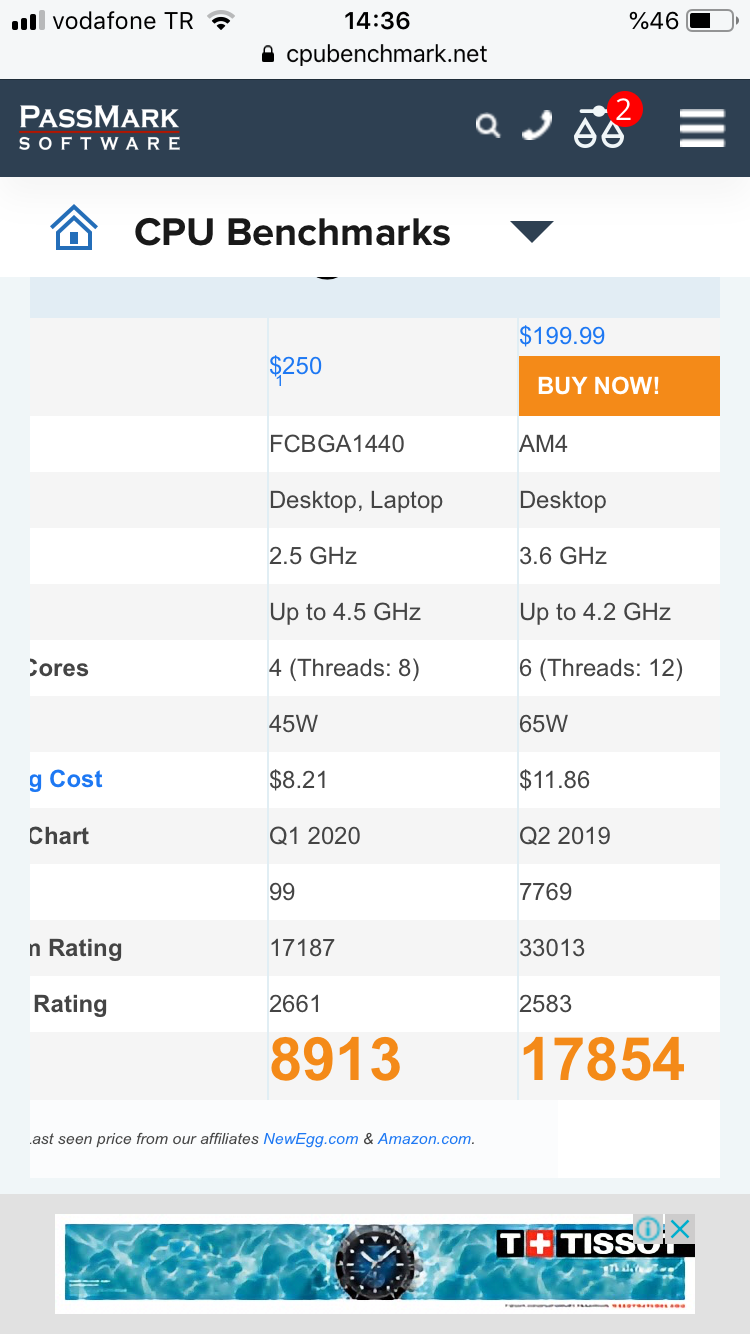Click the blue Cost row link
Image resolution: width=750 pixels, height=1334 pixels.
(68, 779)
